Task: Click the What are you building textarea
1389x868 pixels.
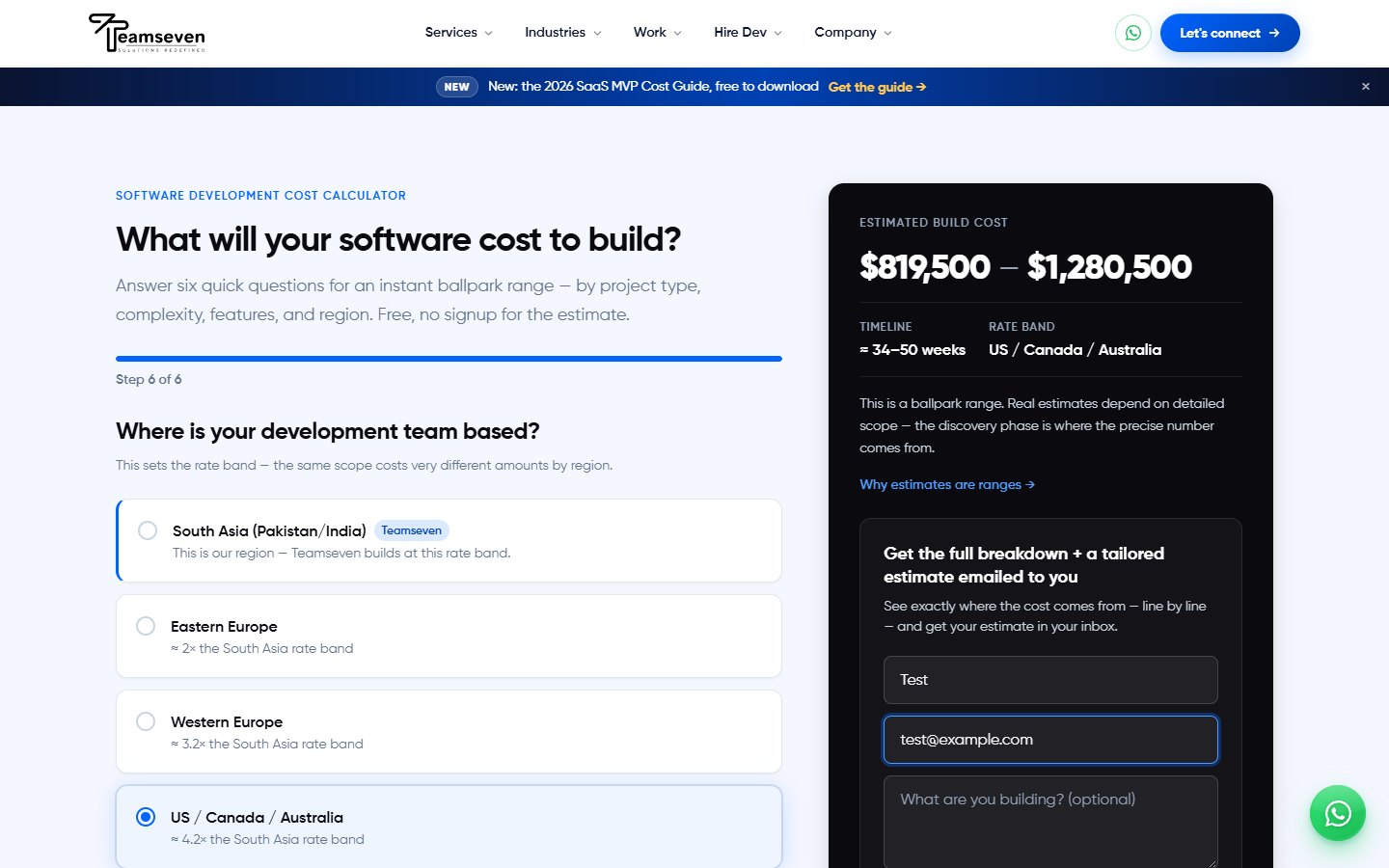Action: tap(1050, 822)
